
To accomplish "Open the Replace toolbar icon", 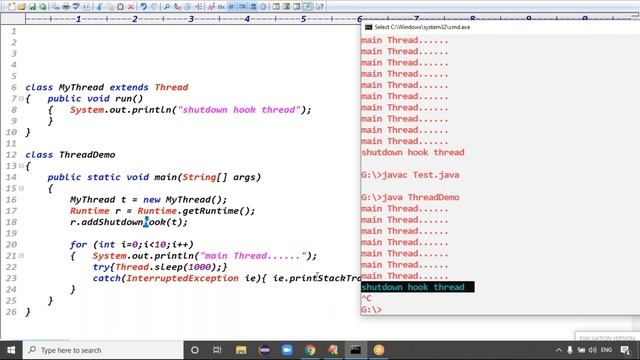I will pos(178,7).
